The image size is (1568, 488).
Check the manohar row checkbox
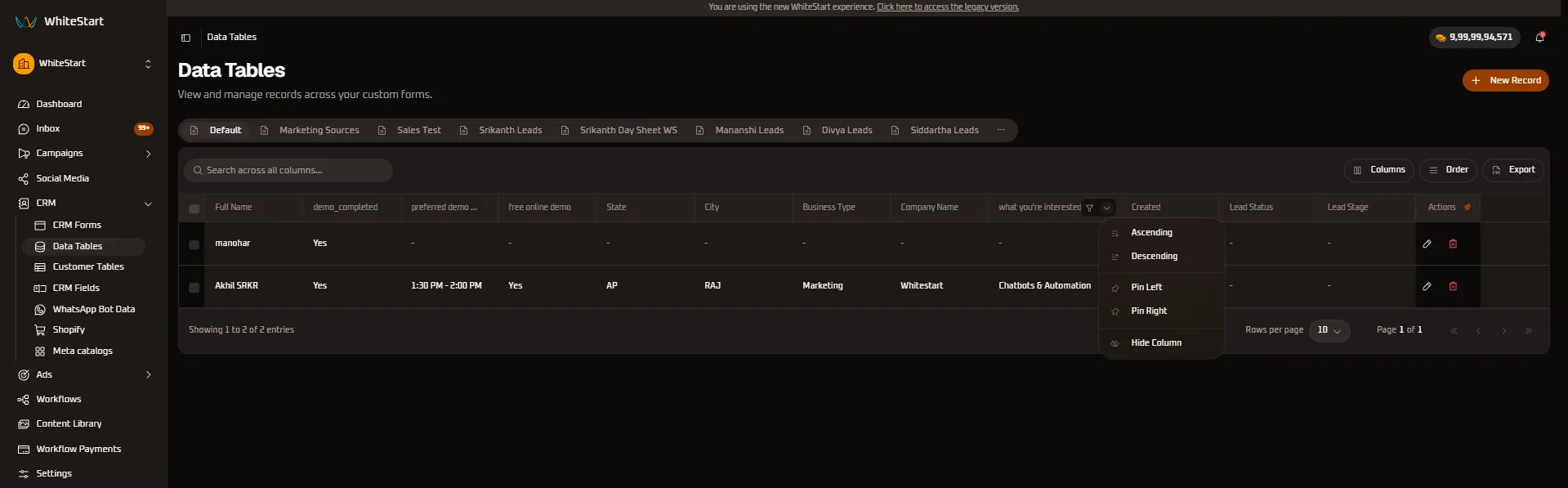[194, 244]
